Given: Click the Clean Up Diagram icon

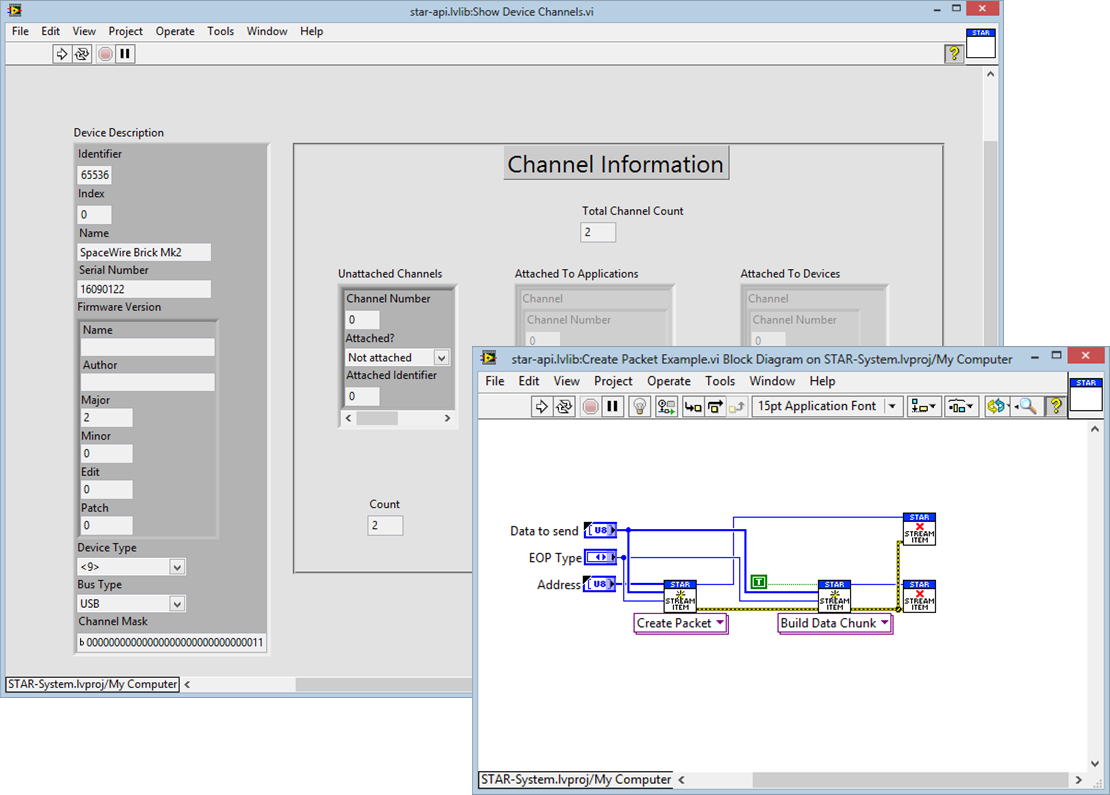Looking at the screenshot, I should click(x=997, y=406).
